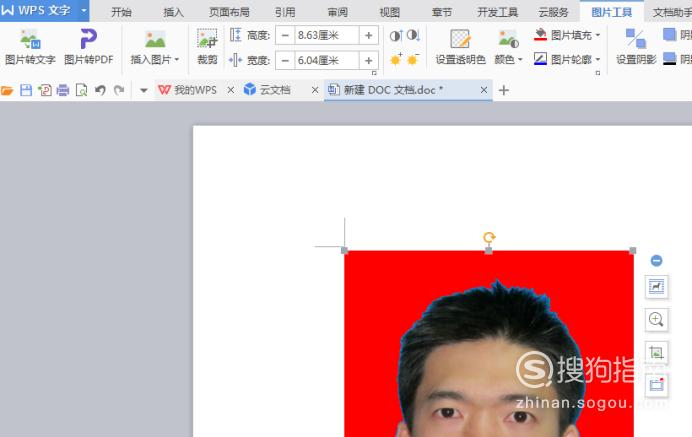The image size is (692, 437).
Task: Save document with floppy icon
Action: (x=26, y=90)
